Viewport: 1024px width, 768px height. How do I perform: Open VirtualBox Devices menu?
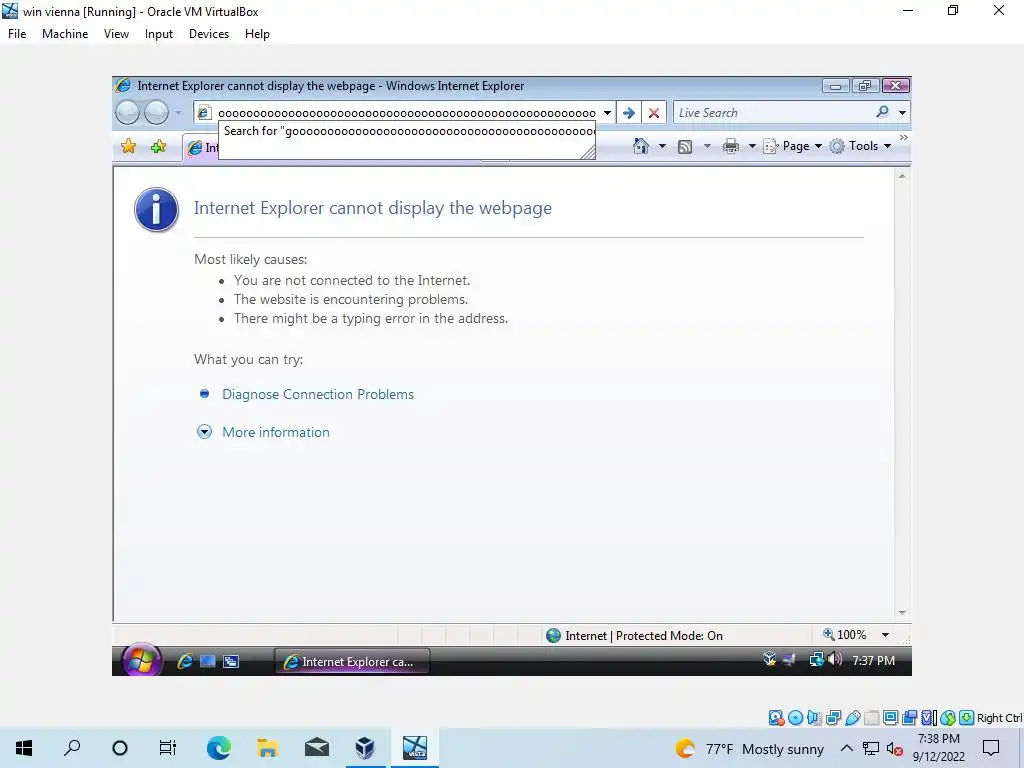tap(209, 34)
